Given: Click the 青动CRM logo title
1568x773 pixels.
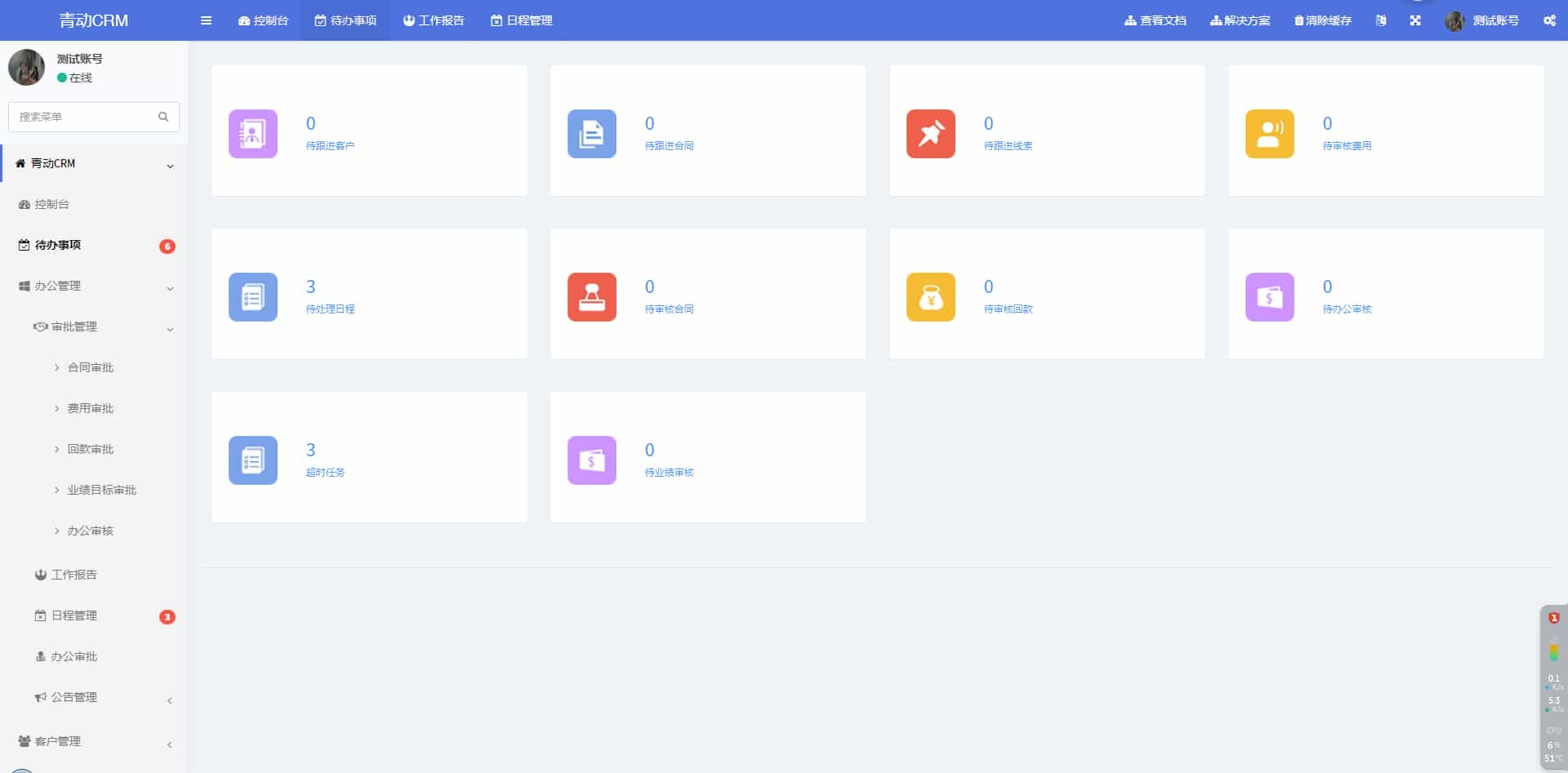Looking at the screenshot, I should tap(93, 20).
